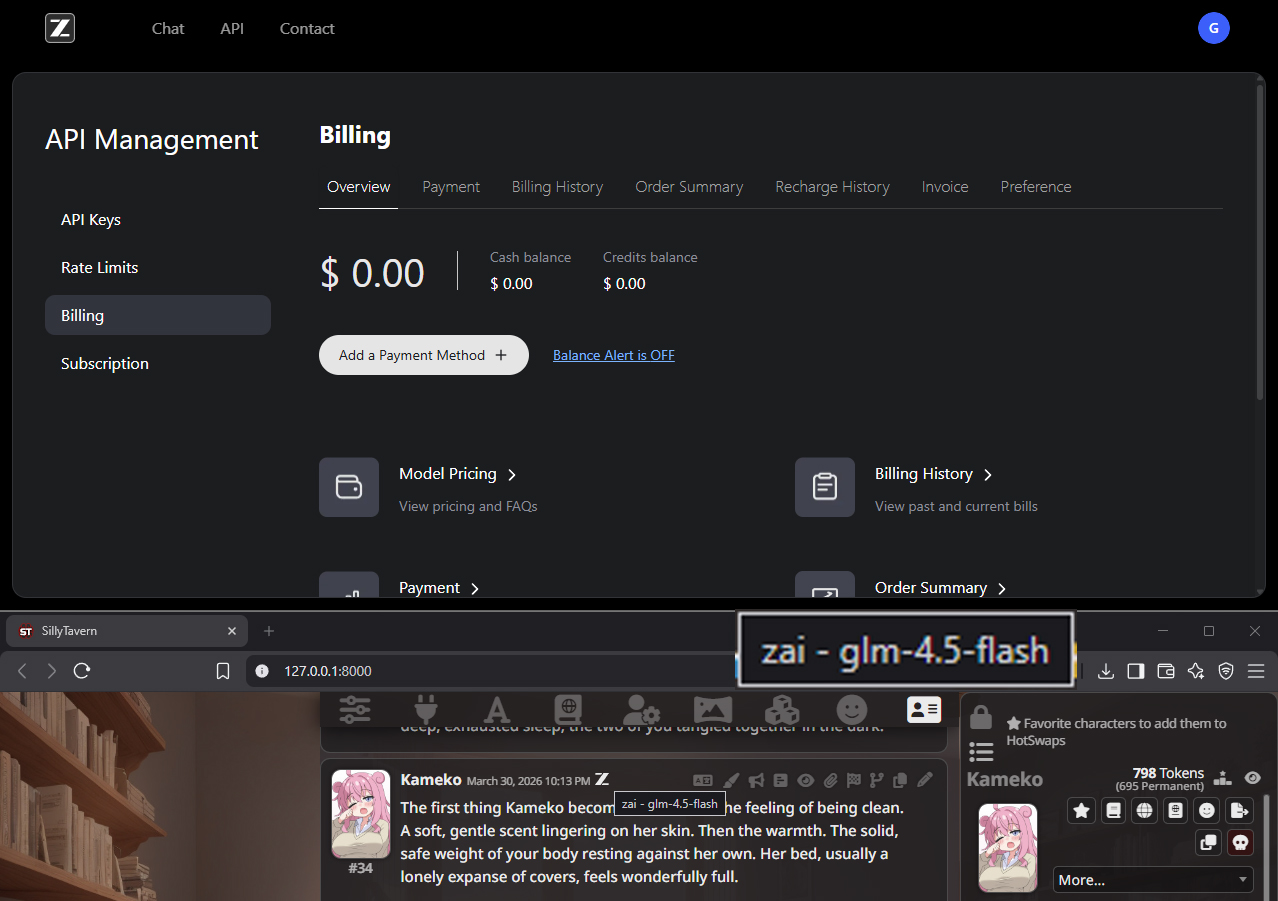Screen dimensions: 1278x901
Task: Expand Payment card chevron
Action: pyautogui.click(x=475, y=589)
